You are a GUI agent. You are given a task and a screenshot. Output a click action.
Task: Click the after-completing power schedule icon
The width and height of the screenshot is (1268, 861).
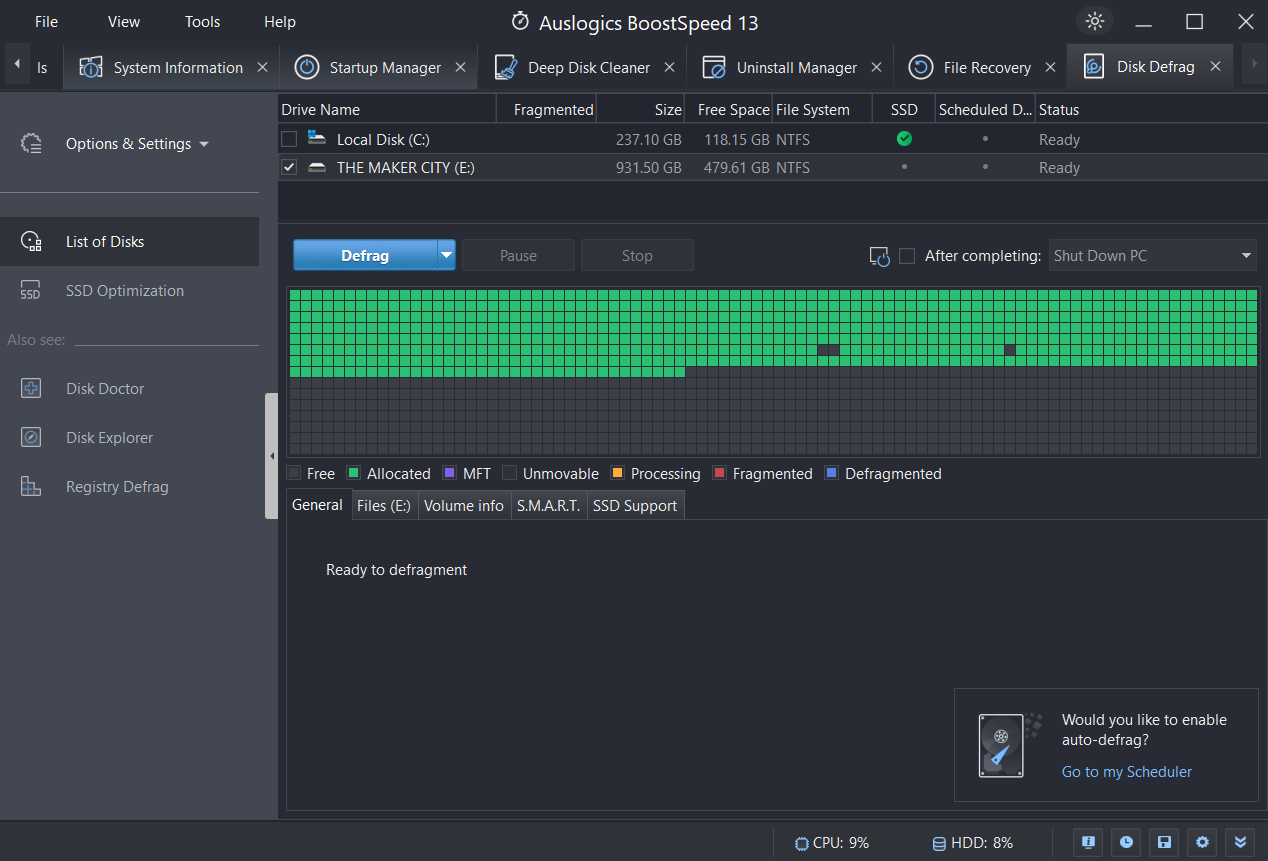point(880,256)
